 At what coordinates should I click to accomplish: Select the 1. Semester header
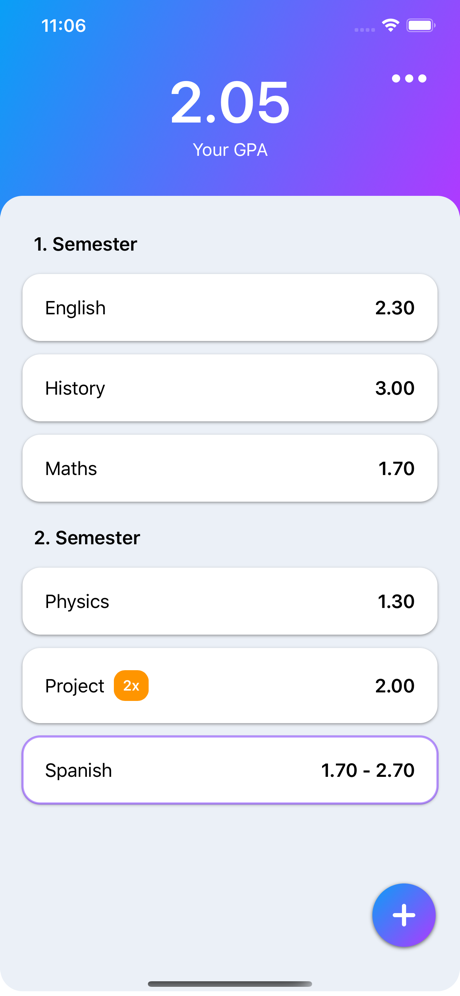pos(86,244)
